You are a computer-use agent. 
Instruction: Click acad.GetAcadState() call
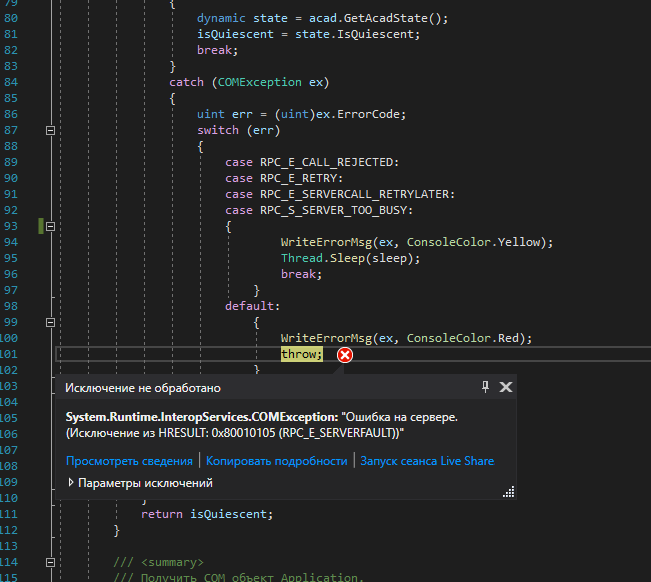coord(378,18)
